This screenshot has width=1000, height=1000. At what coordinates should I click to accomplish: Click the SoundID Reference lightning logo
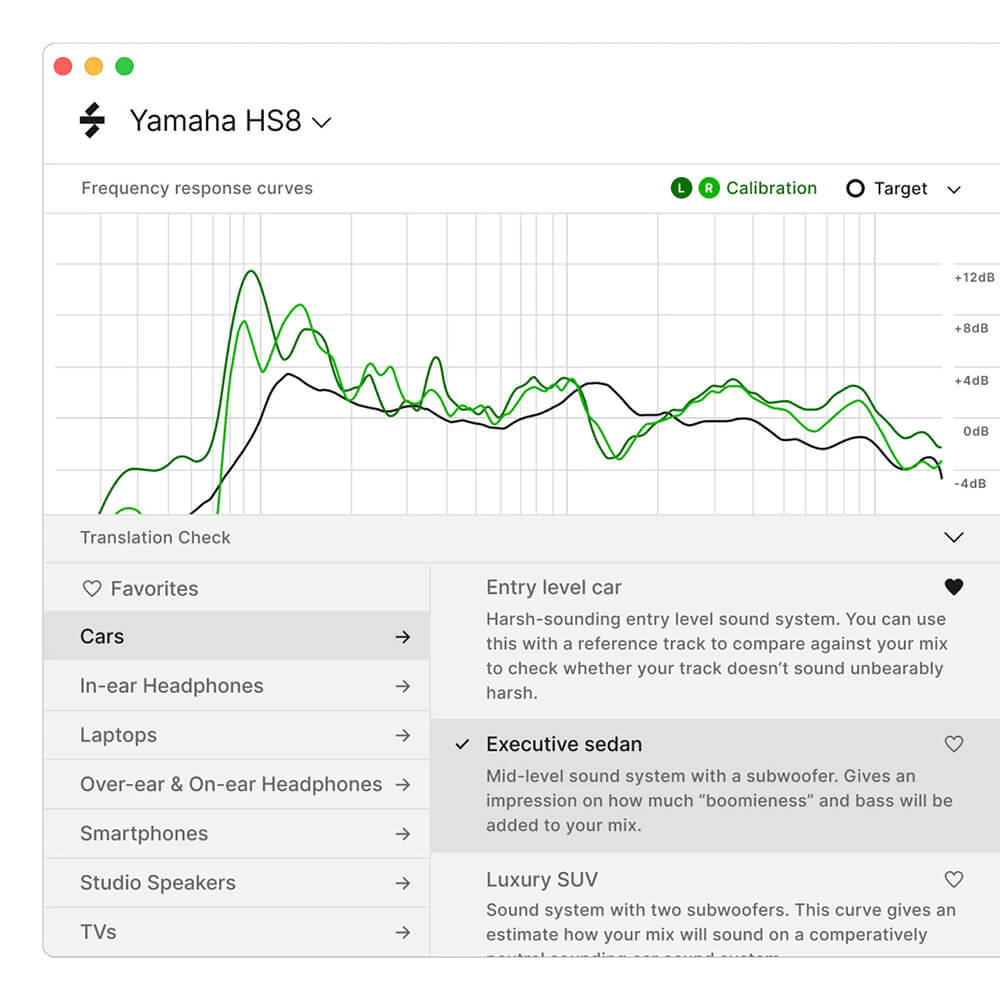tap(91, 120)
